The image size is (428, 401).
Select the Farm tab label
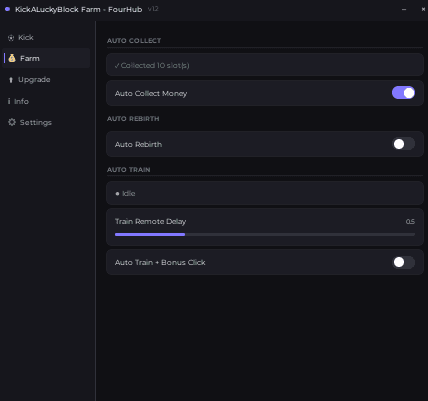tap(30, 58)
